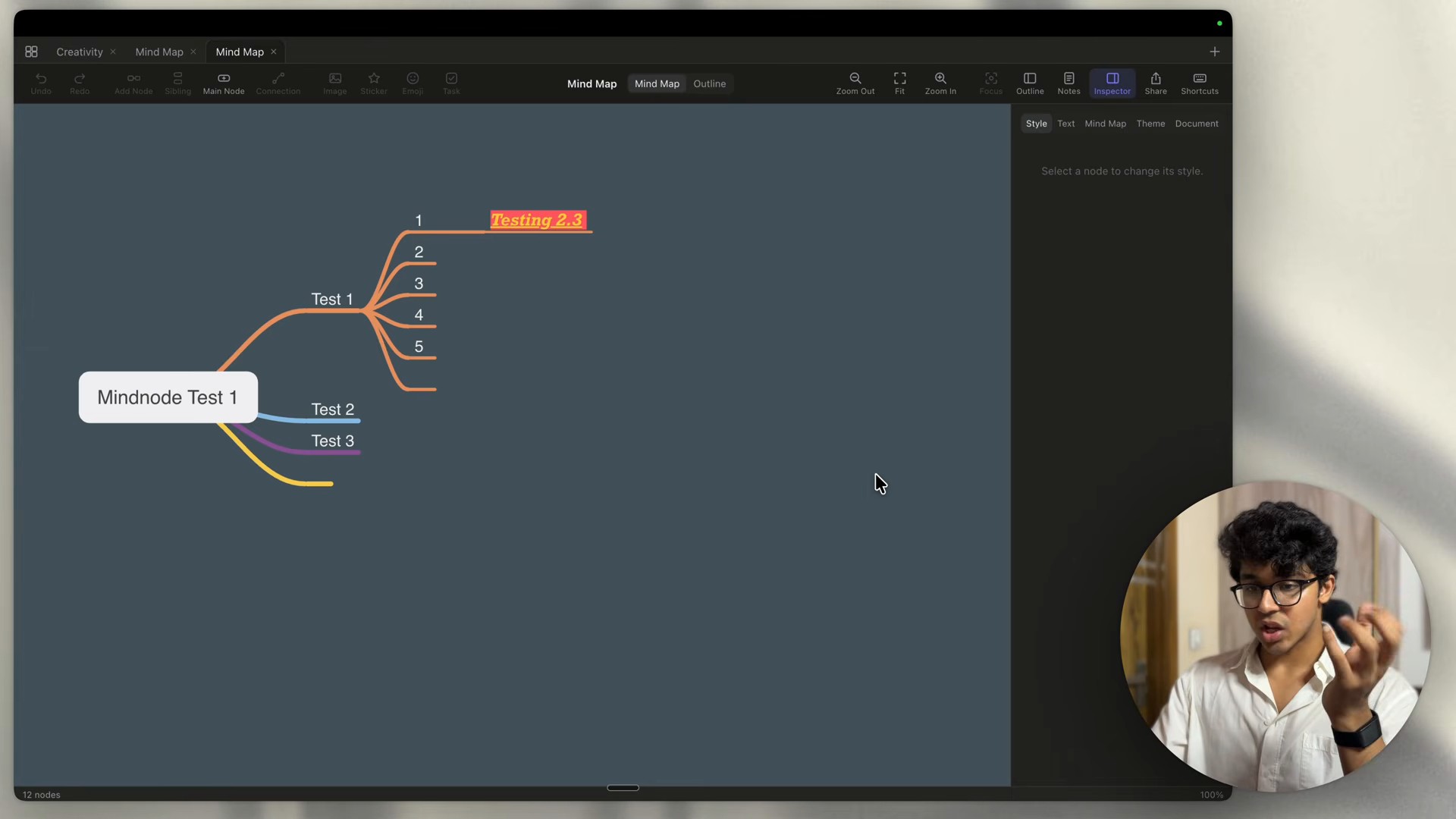Switch to the Creativity tab
Image resolution: width=1456 pixels, height=819 pixels.
click(x=80, y=52)
